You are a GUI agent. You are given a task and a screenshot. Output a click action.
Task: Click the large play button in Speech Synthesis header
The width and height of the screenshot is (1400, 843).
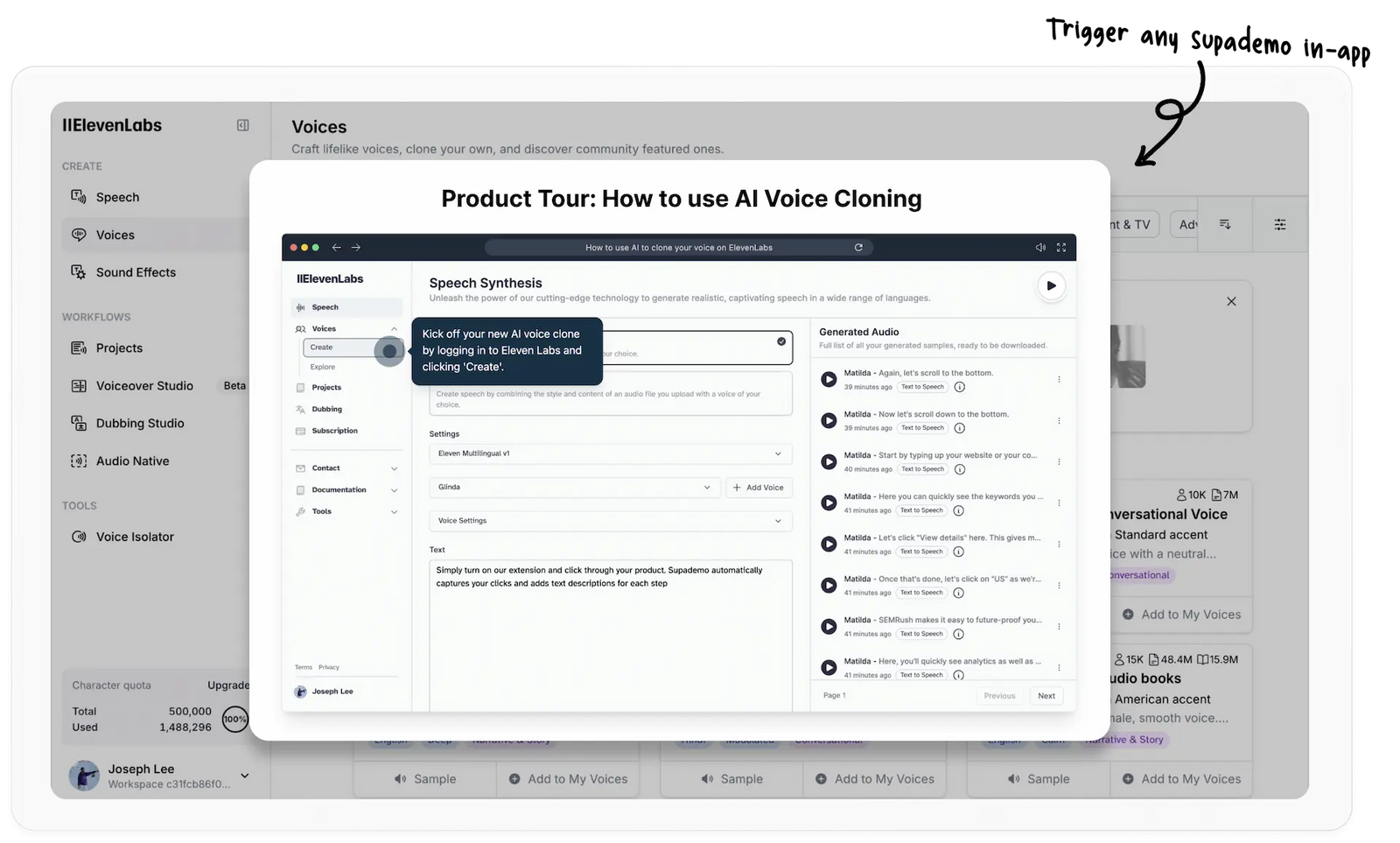coord(1051,285)
